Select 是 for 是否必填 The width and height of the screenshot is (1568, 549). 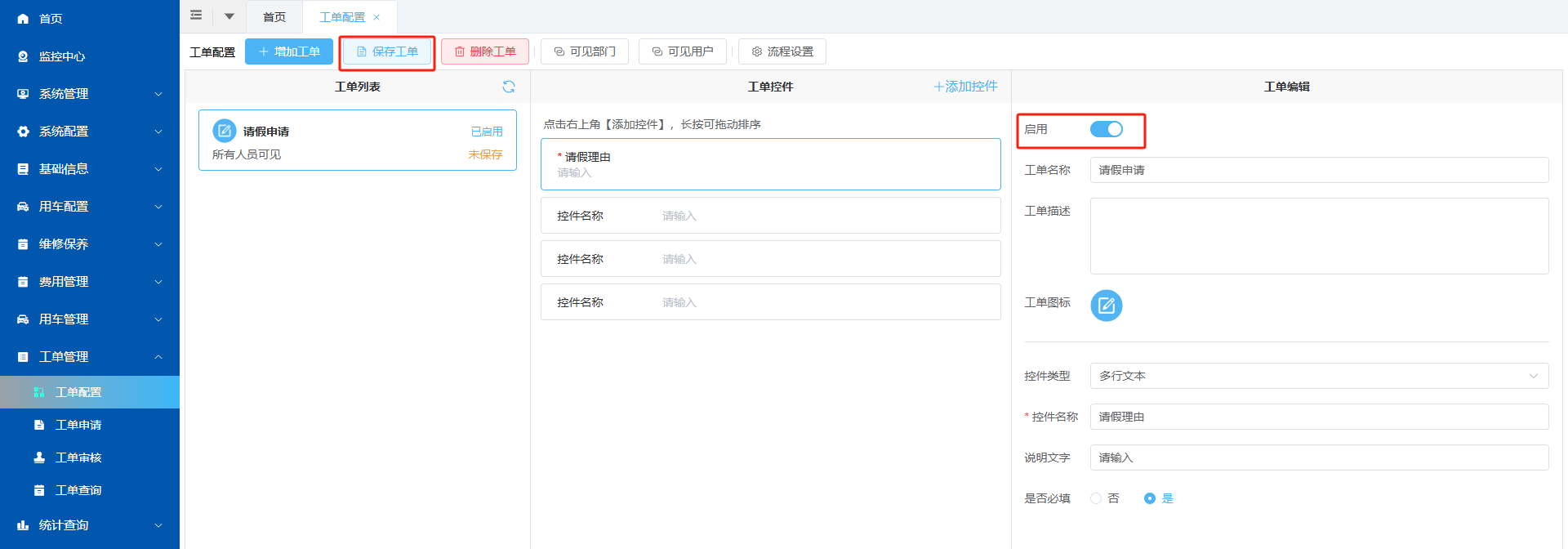pyautogui.click(x=1150, y=498)
